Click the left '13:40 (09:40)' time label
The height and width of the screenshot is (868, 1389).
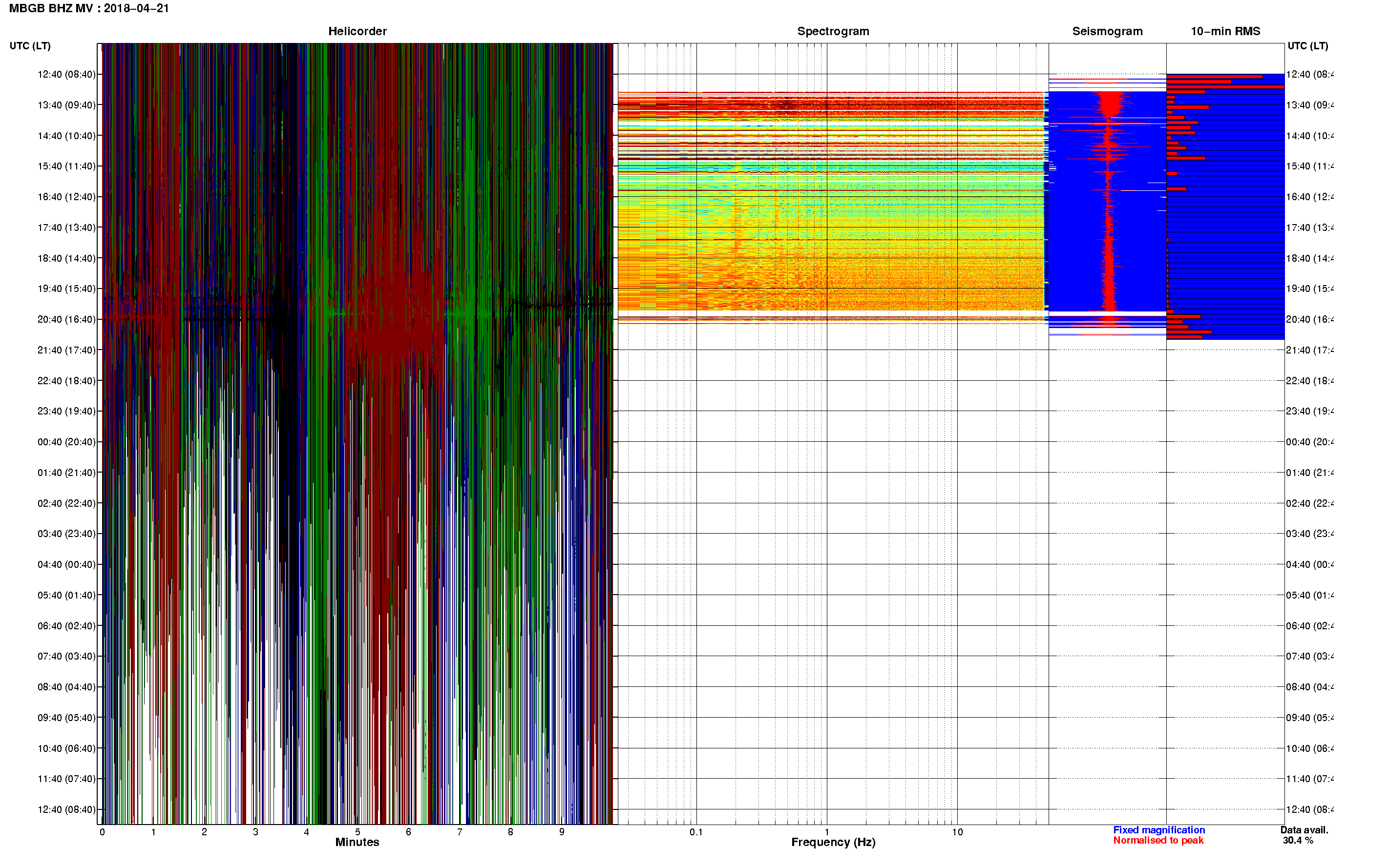point(66,105)
